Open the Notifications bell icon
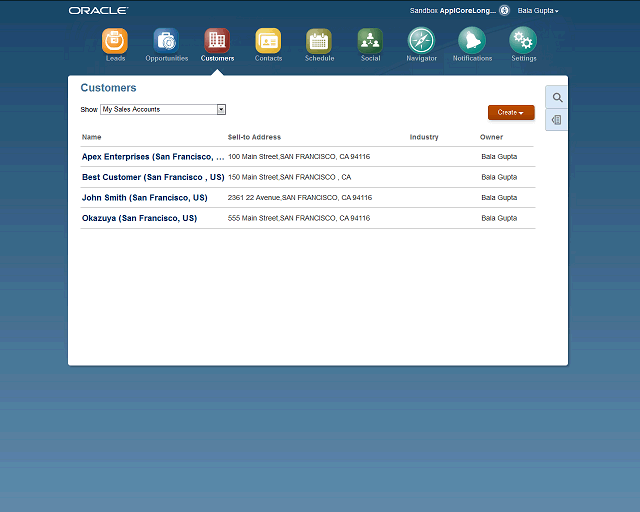The width and height of the screenshot is (640, 512). pyautogui.click(x=472, y=40)
